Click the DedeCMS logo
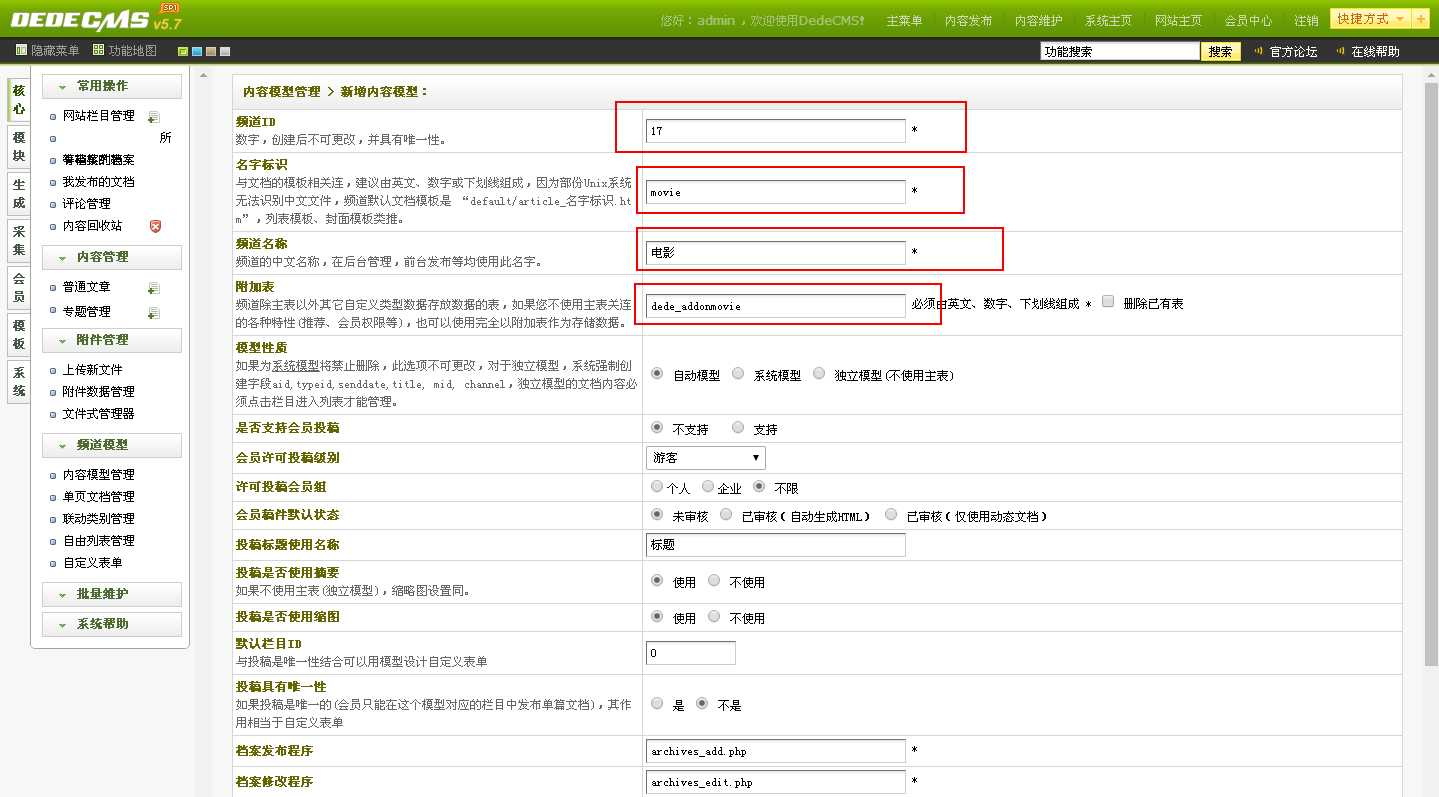This screenshot has width=1439, height=797. (97, 18)
